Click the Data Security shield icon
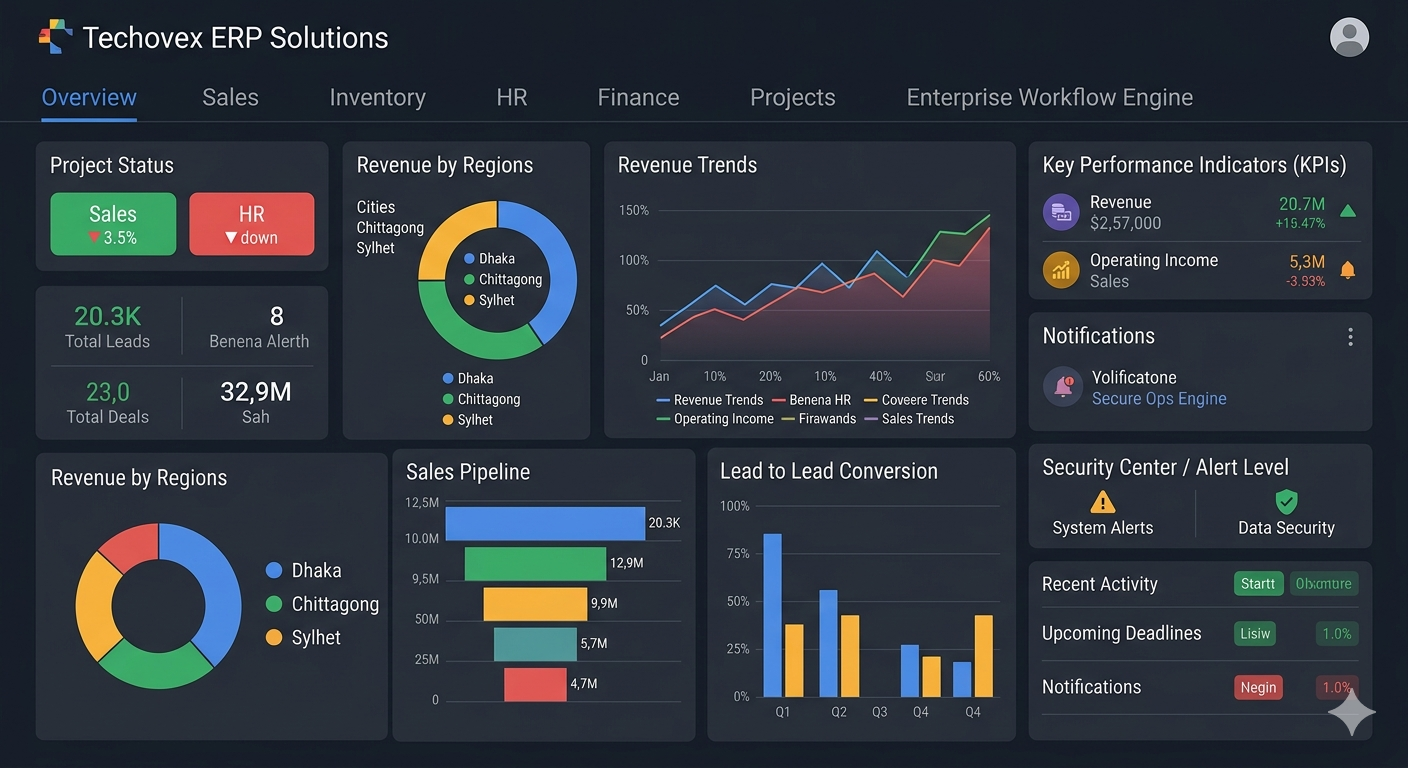1408x768 pixels. coord(1286,501)
